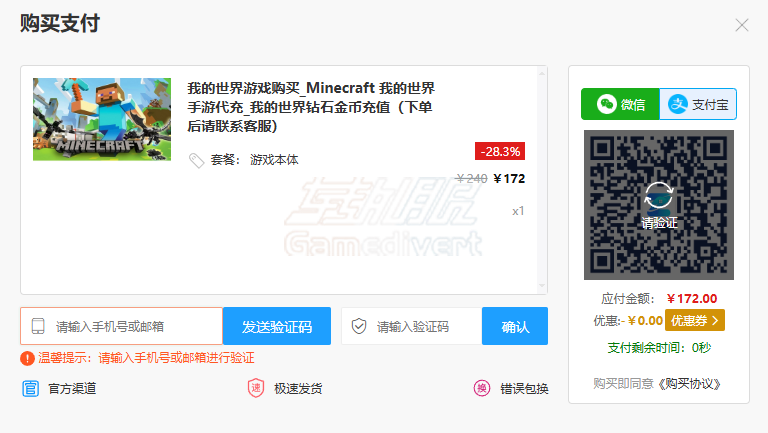Click the 优惠 -¥0.00 discount amount
This screenshot has width=768, height=433.
[x=642, y=321]
